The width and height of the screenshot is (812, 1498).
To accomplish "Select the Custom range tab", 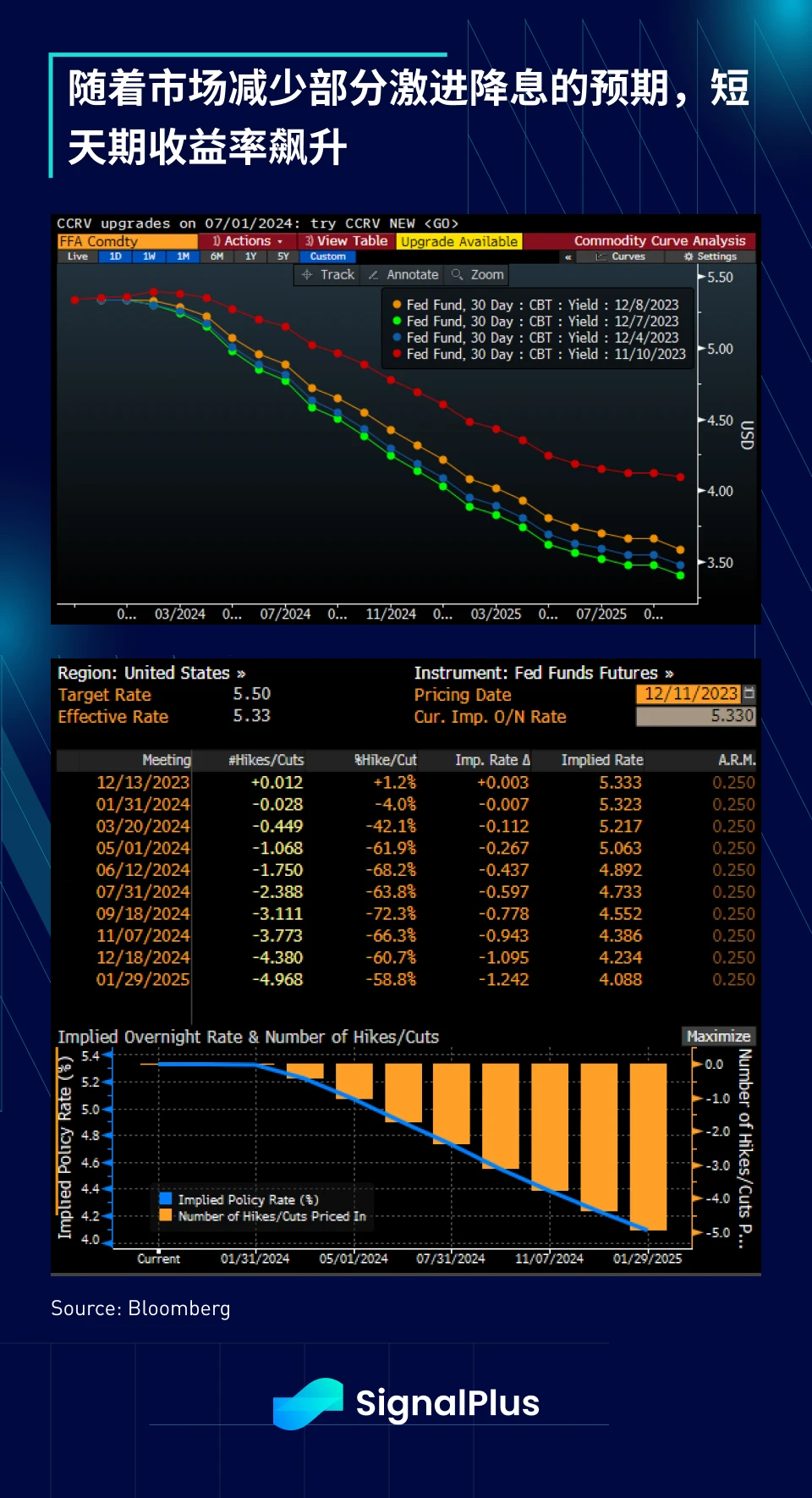I will click(327, 256).
